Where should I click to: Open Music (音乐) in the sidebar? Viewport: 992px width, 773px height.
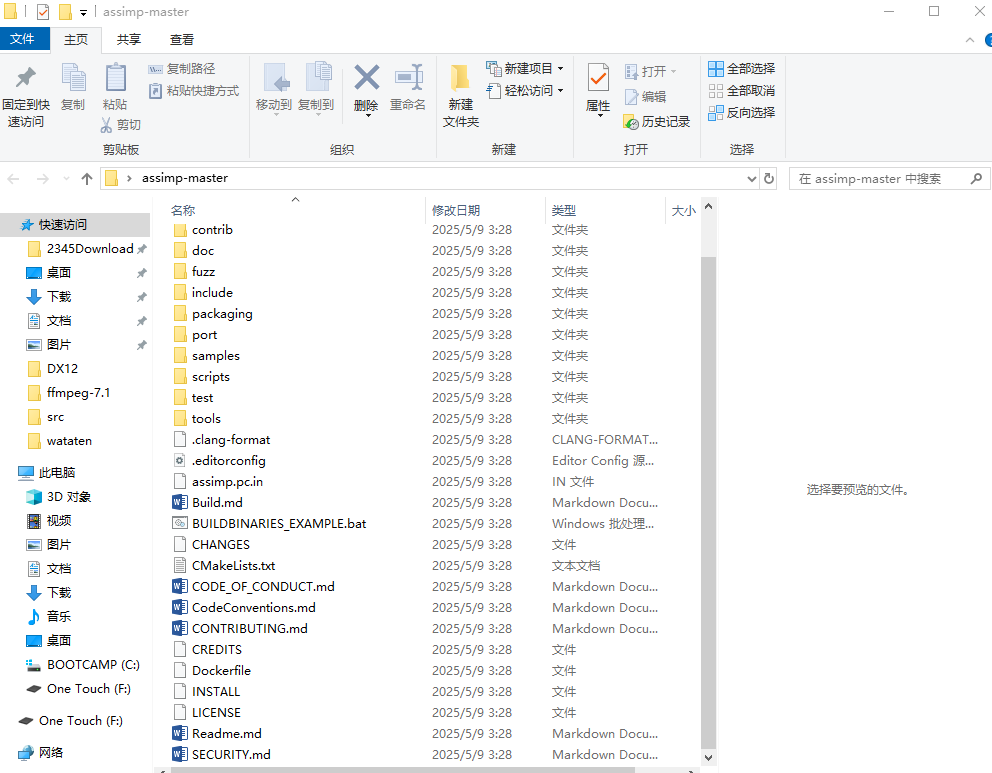pyautogui.click(x=58, y=616)
